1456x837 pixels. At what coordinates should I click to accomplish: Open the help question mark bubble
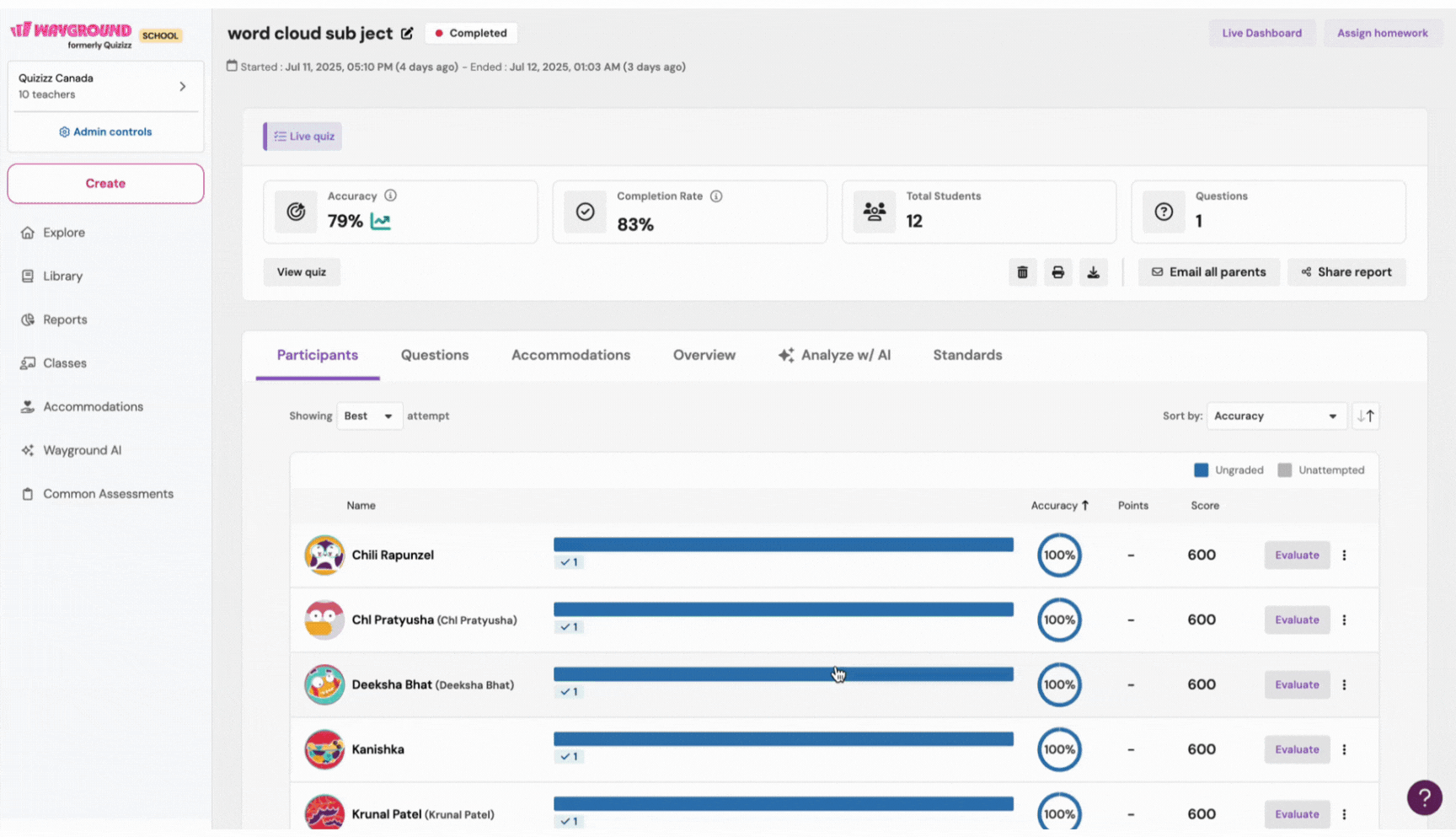click(1424, 797)
